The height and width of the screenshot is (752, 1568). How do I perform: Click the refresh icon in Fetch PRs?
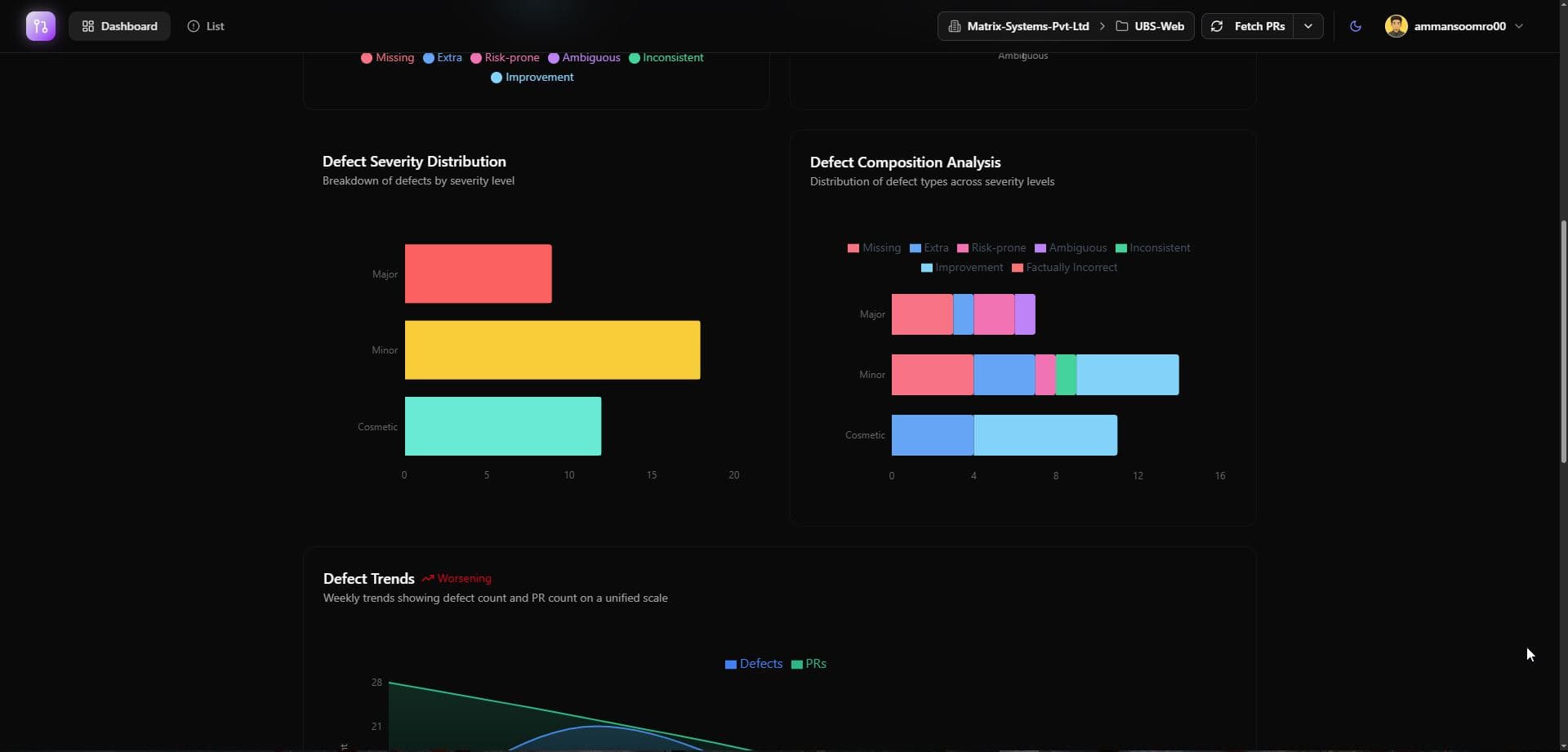pyautogui.click(x=1217, y=26)
